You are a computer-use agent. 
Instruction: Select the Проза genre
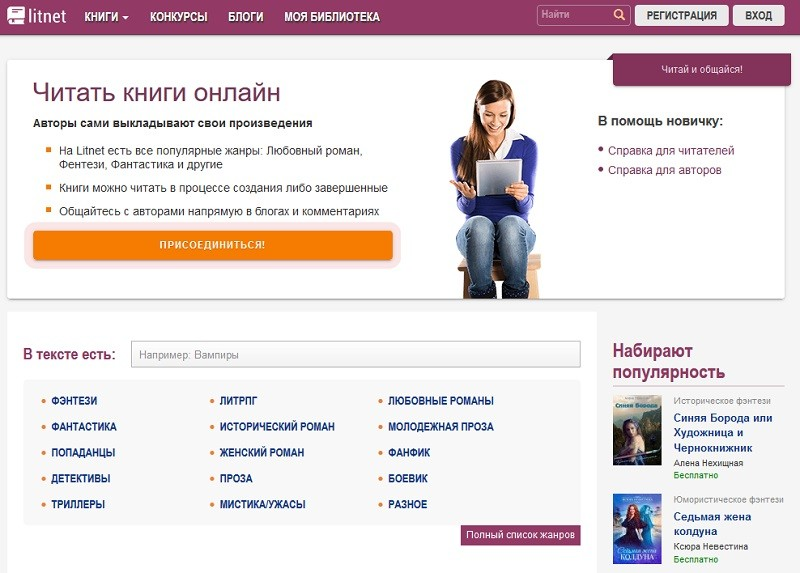(236, 479)
